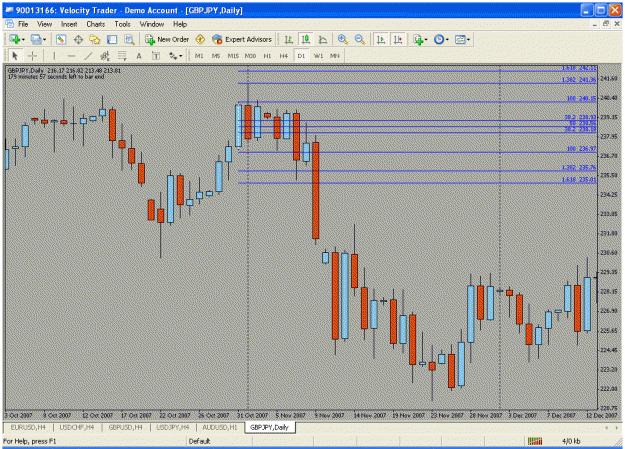Click the Default profile status bar entry
The image size is (625, 449).
(x=199, y=441)
